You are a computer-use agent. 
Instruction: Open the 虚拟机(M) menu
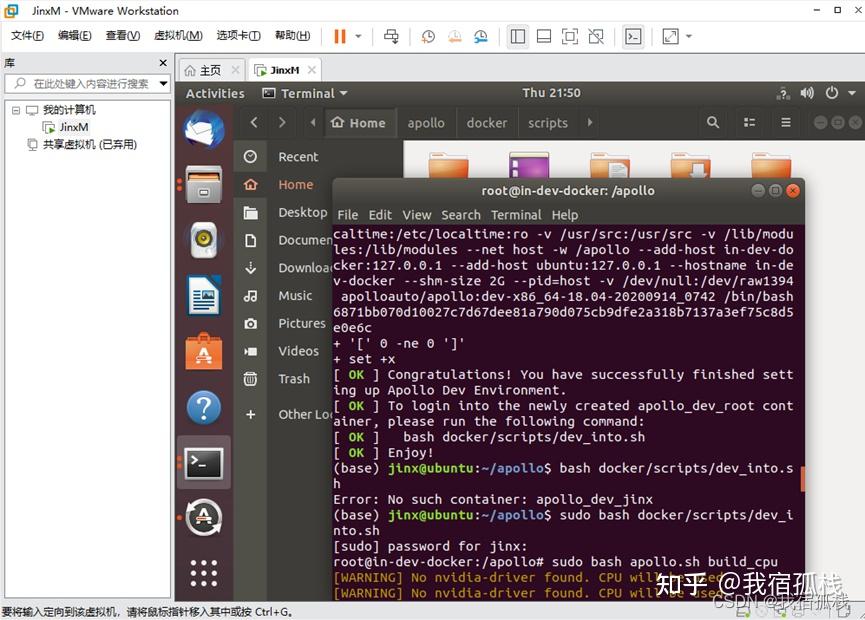178,36
